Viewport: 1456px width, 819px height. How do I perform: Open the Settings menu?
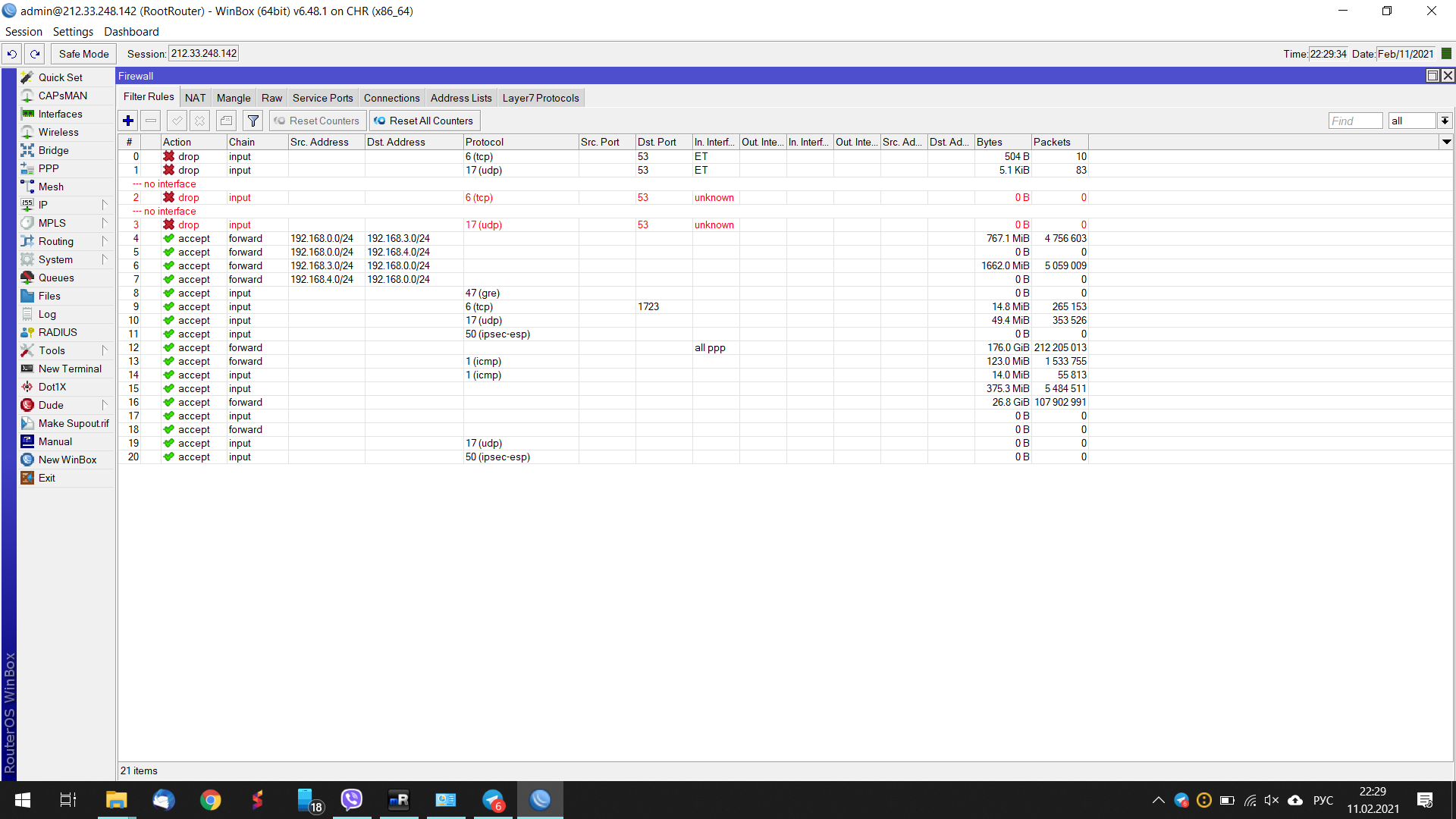pos(73,32)
